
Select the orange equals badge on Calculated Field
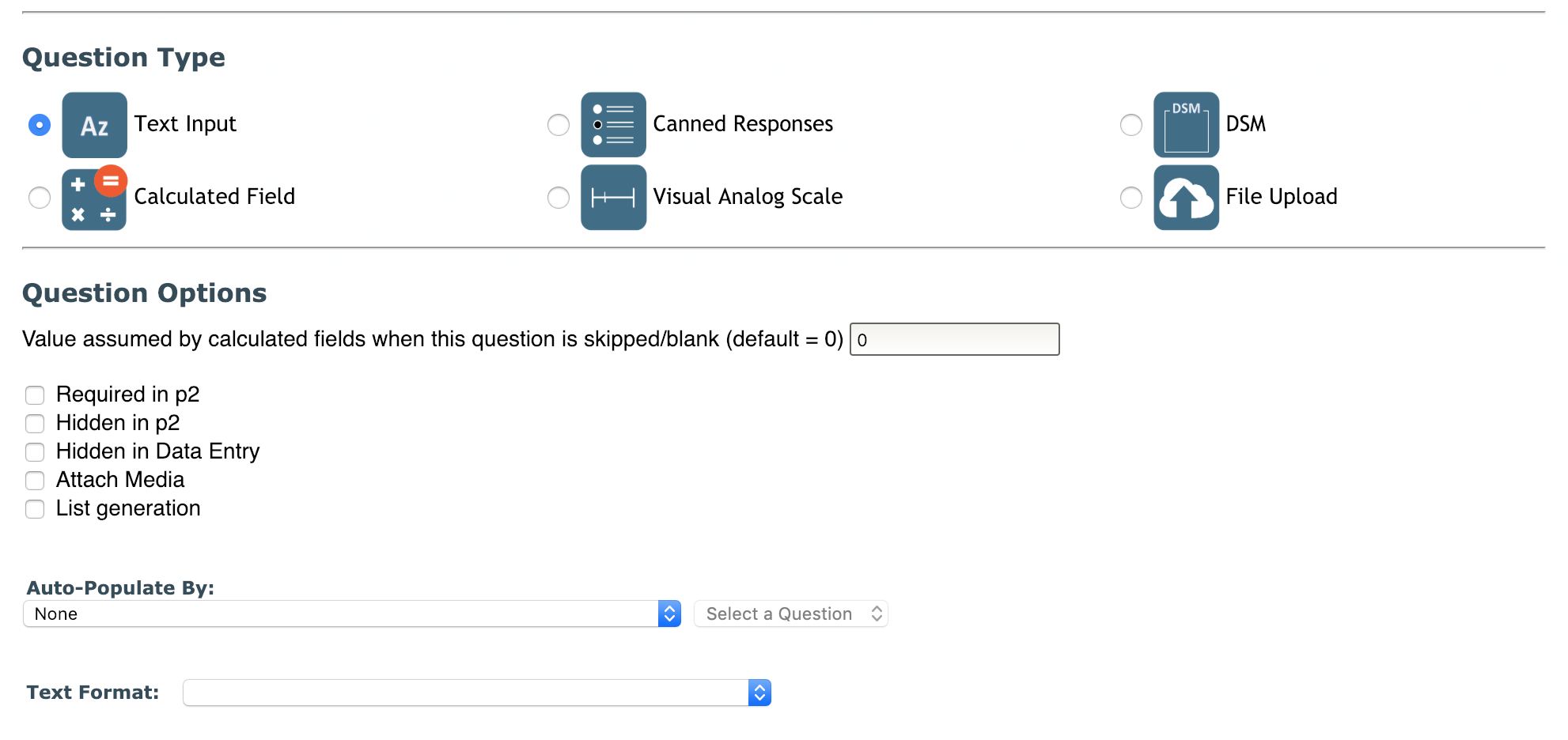pos(111,181)
